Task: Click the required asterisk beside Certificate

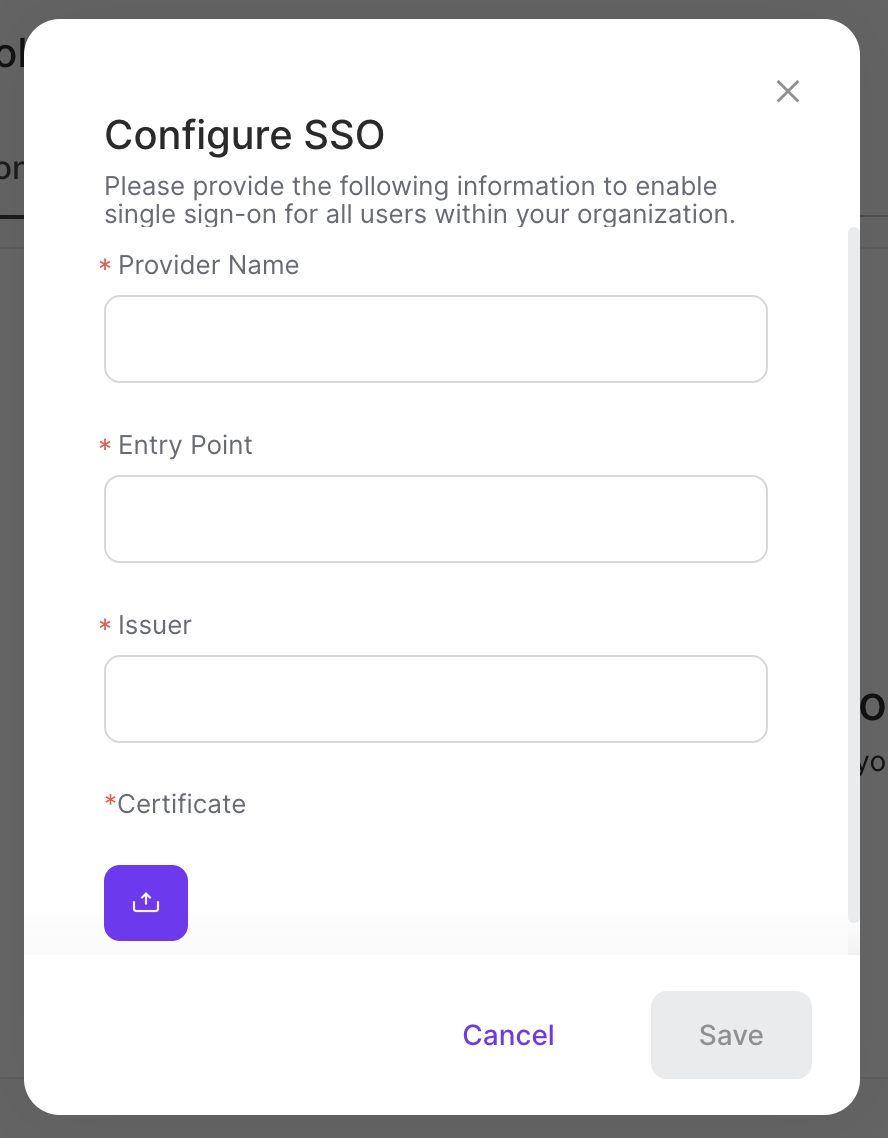Action: click(109, 804)
